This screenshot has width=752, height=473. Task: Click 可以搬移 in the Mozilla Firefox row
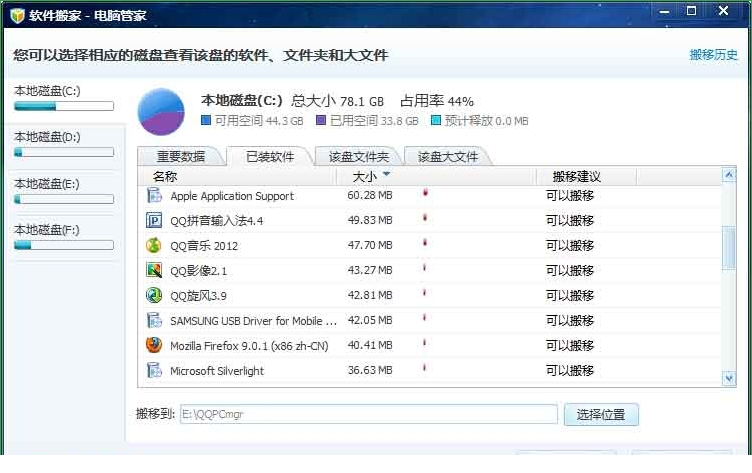tap(570, 345)
